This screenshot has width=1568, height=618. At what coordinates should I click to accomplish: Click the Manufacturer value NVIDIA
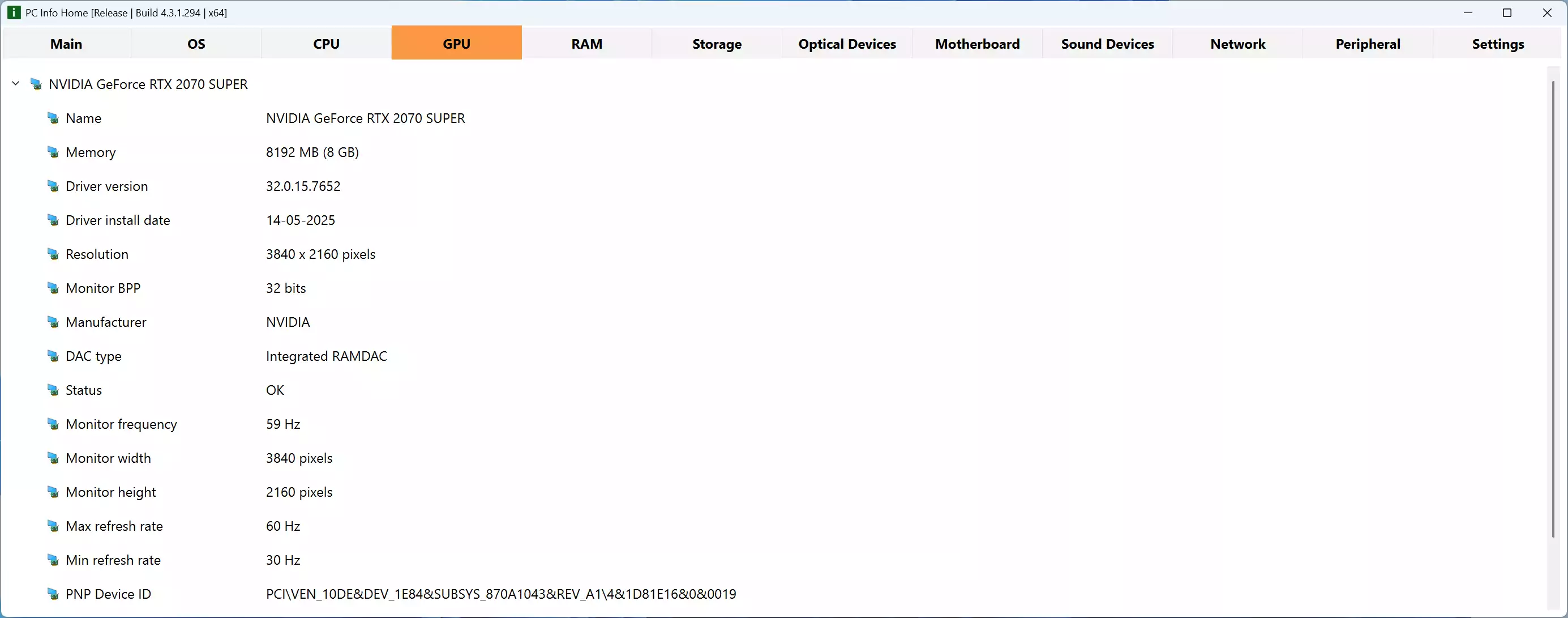click(x=288, y=322)
